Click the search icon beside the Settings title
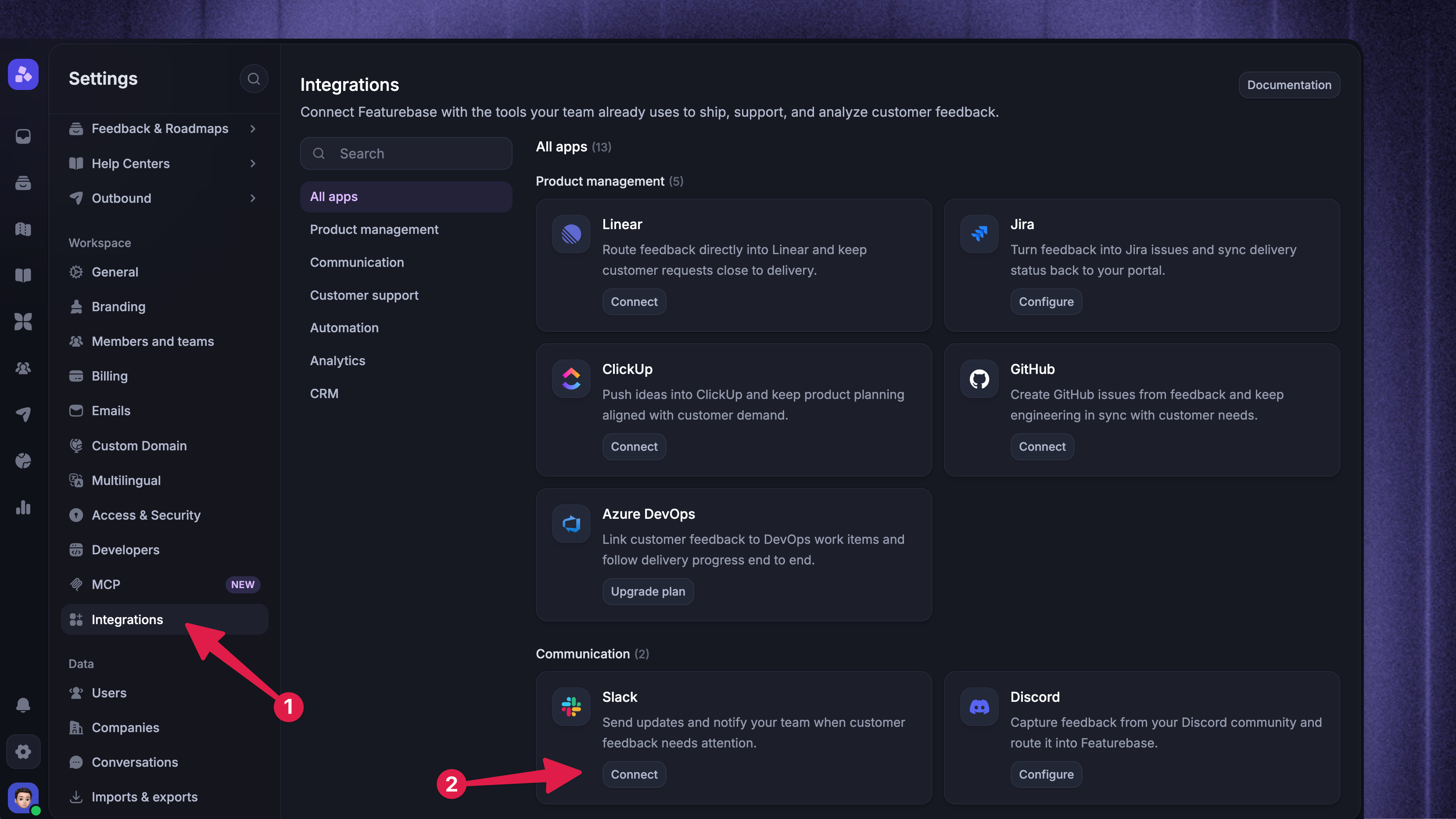Viewport: 1456px width, 819px height. point(254,79)
